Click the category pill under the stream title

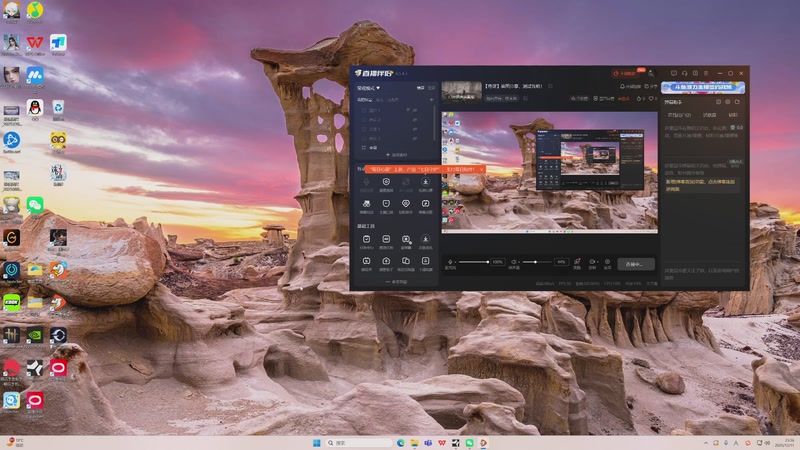coord(502,98)
